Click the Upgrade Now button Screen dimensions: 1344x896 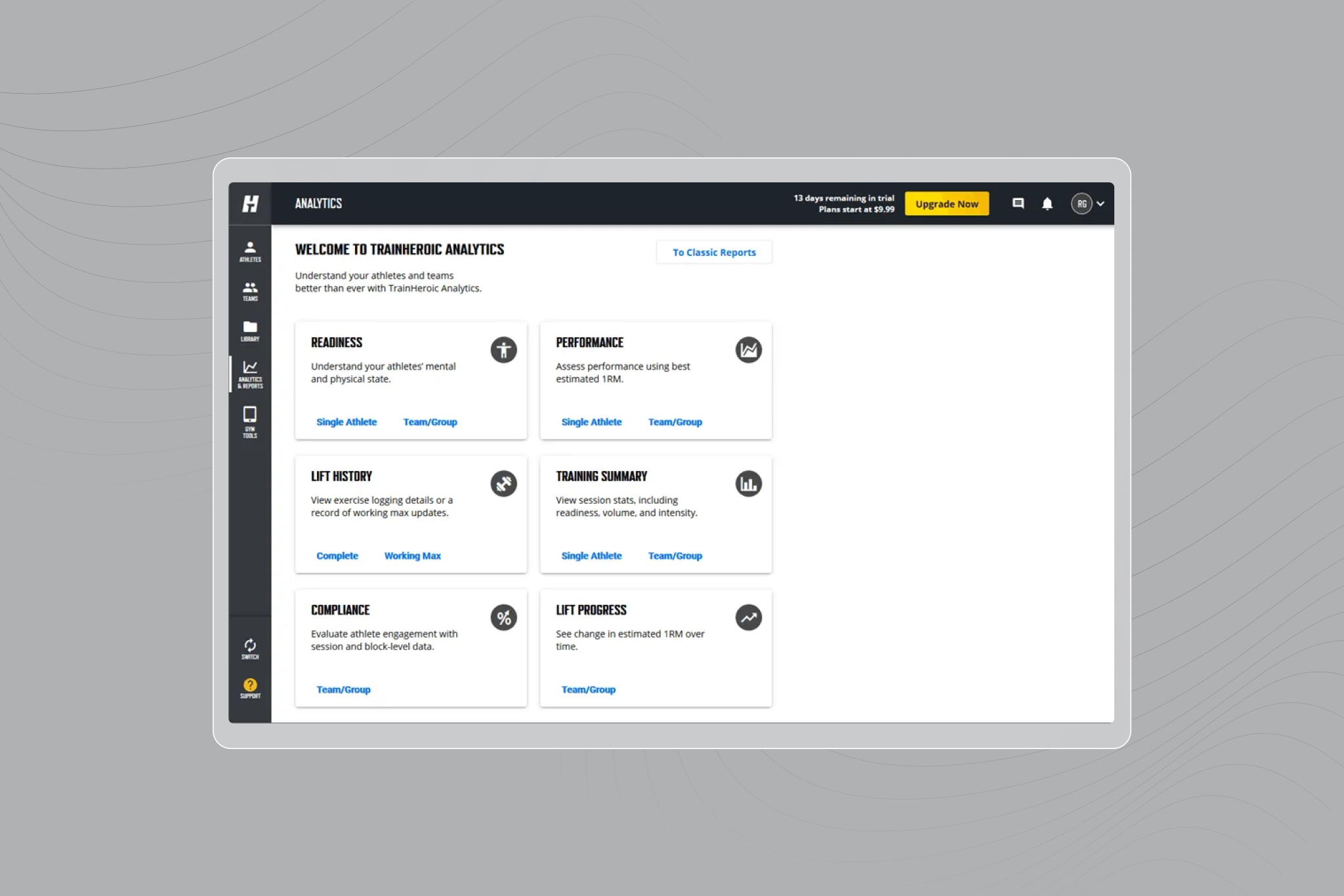946,204
